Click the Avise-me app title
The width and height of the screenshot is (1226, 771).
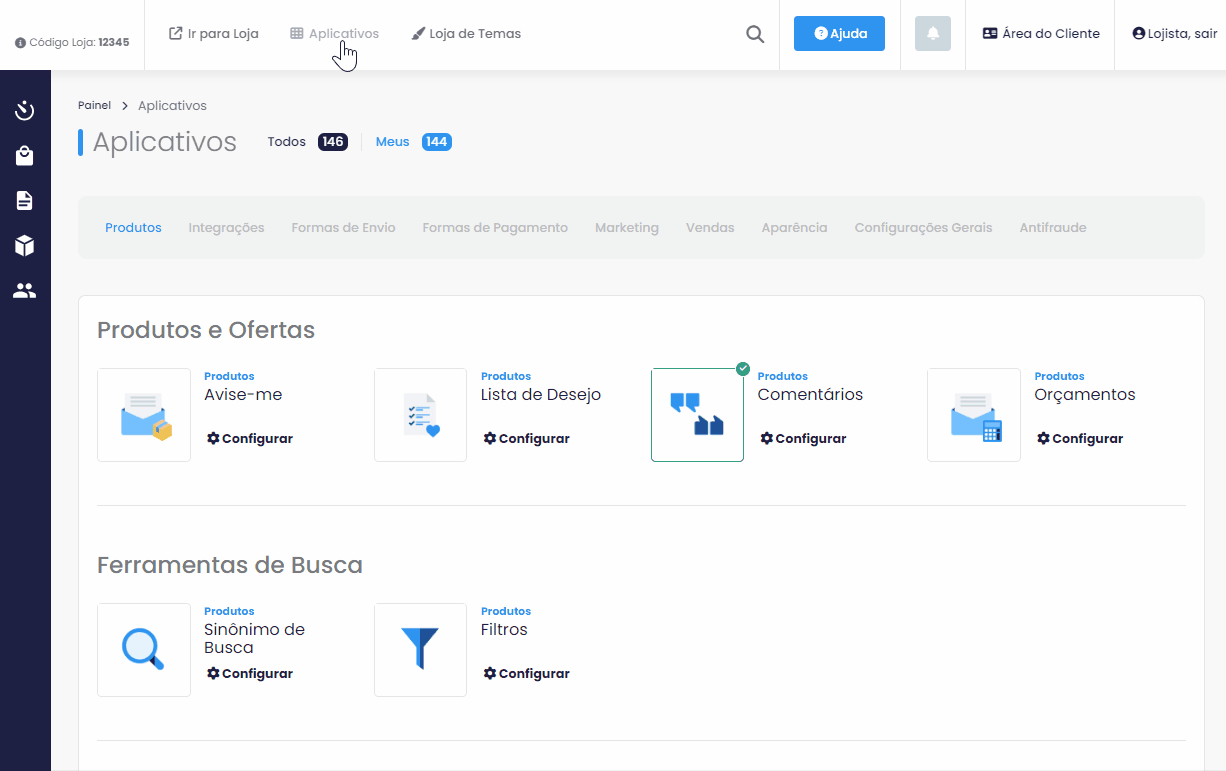243,395
